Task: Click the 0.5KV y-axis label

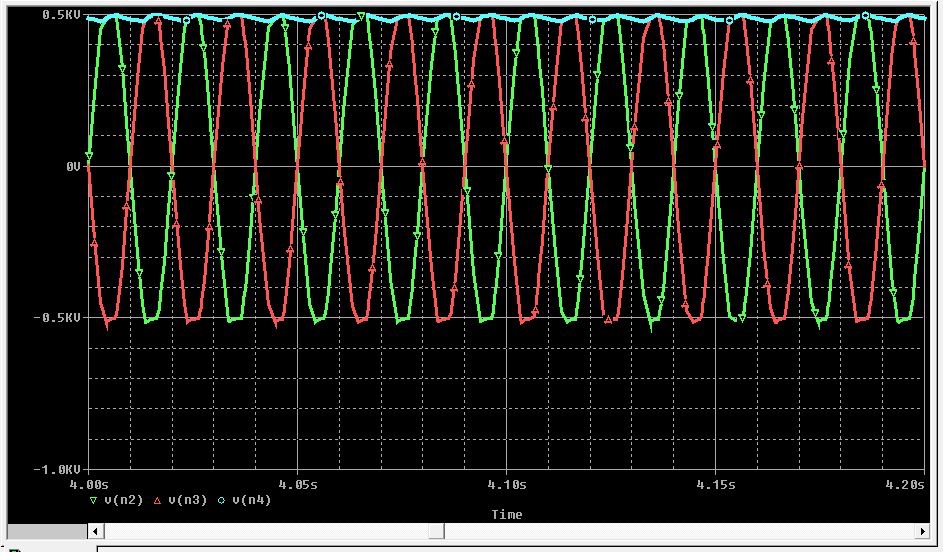Action: [61, 15]
